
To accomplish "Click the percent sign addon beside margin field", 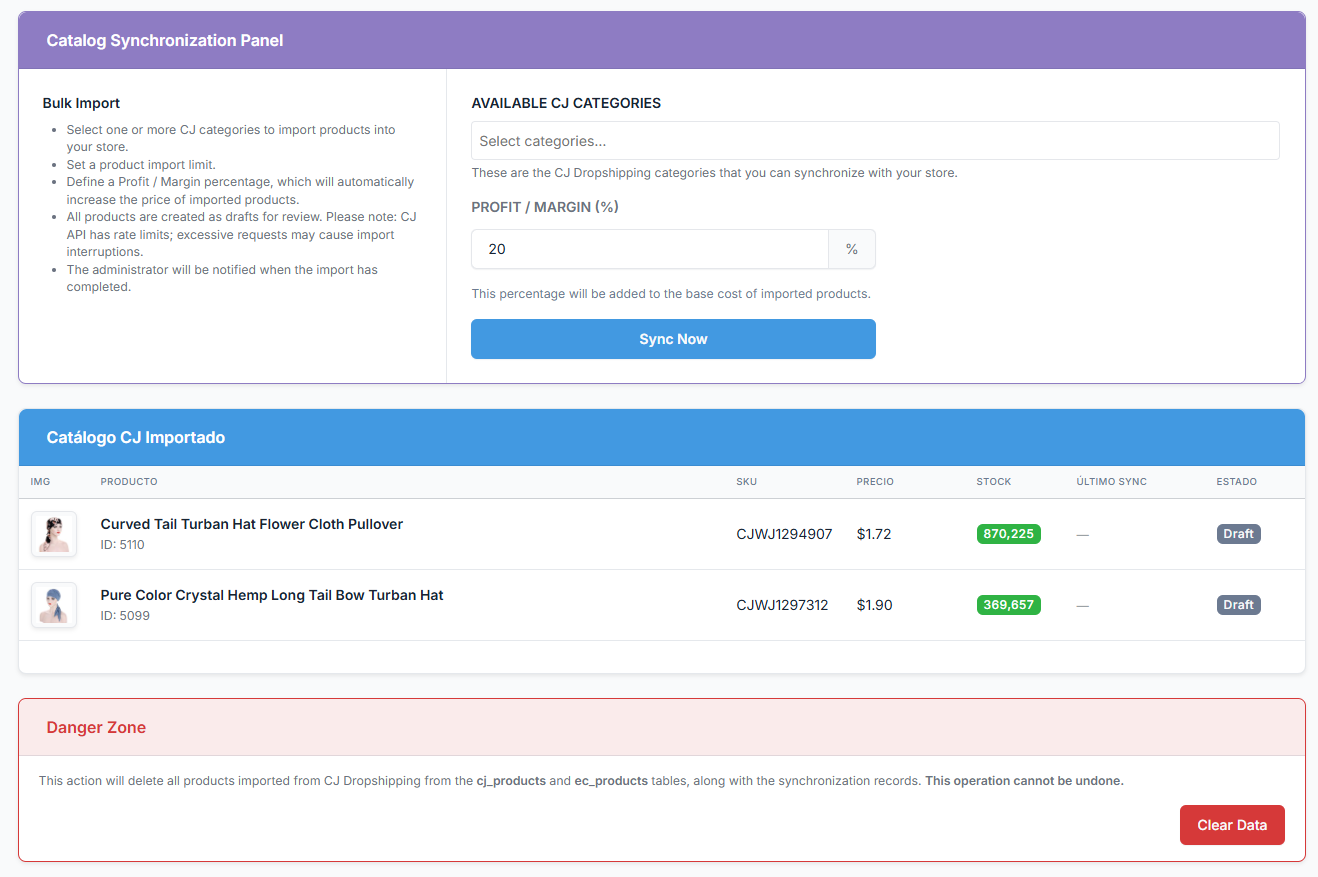I will pos(852,249).
